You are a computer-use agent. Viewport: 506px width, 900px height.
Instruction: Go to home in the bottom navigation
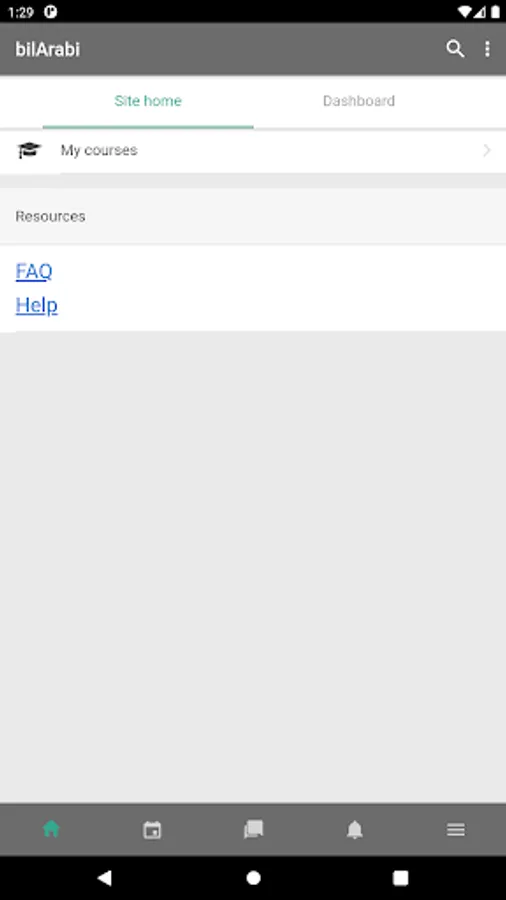point(51,829)
